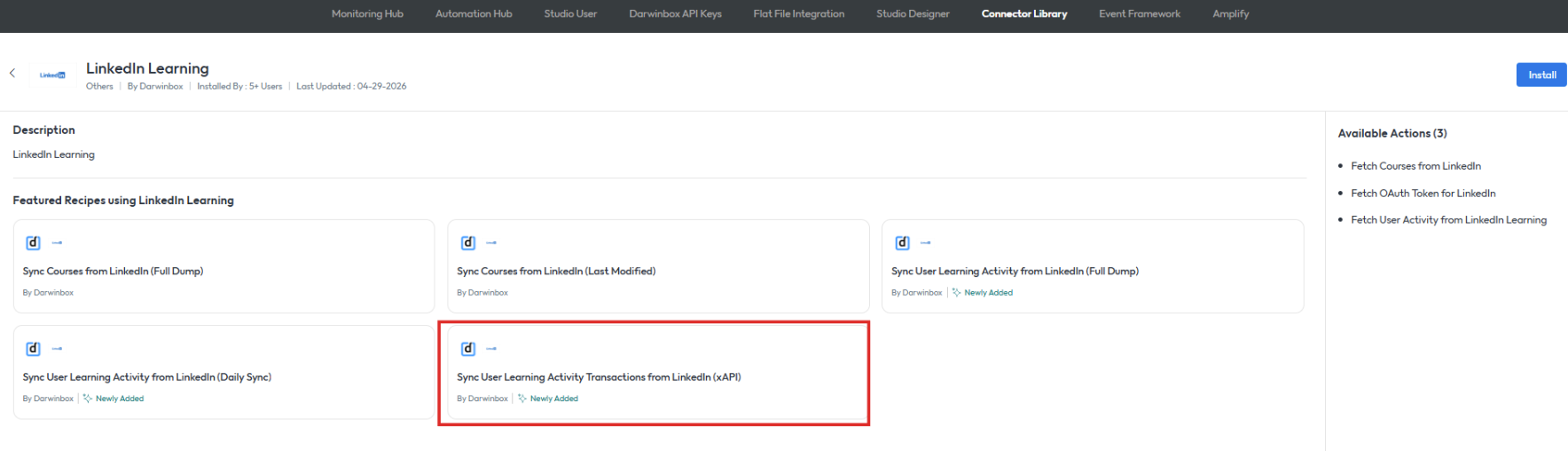Viewport: 1568px width, 451px height.
Task: Click the arrow icon on Daily Sync card
Action: tap(57, 349)
